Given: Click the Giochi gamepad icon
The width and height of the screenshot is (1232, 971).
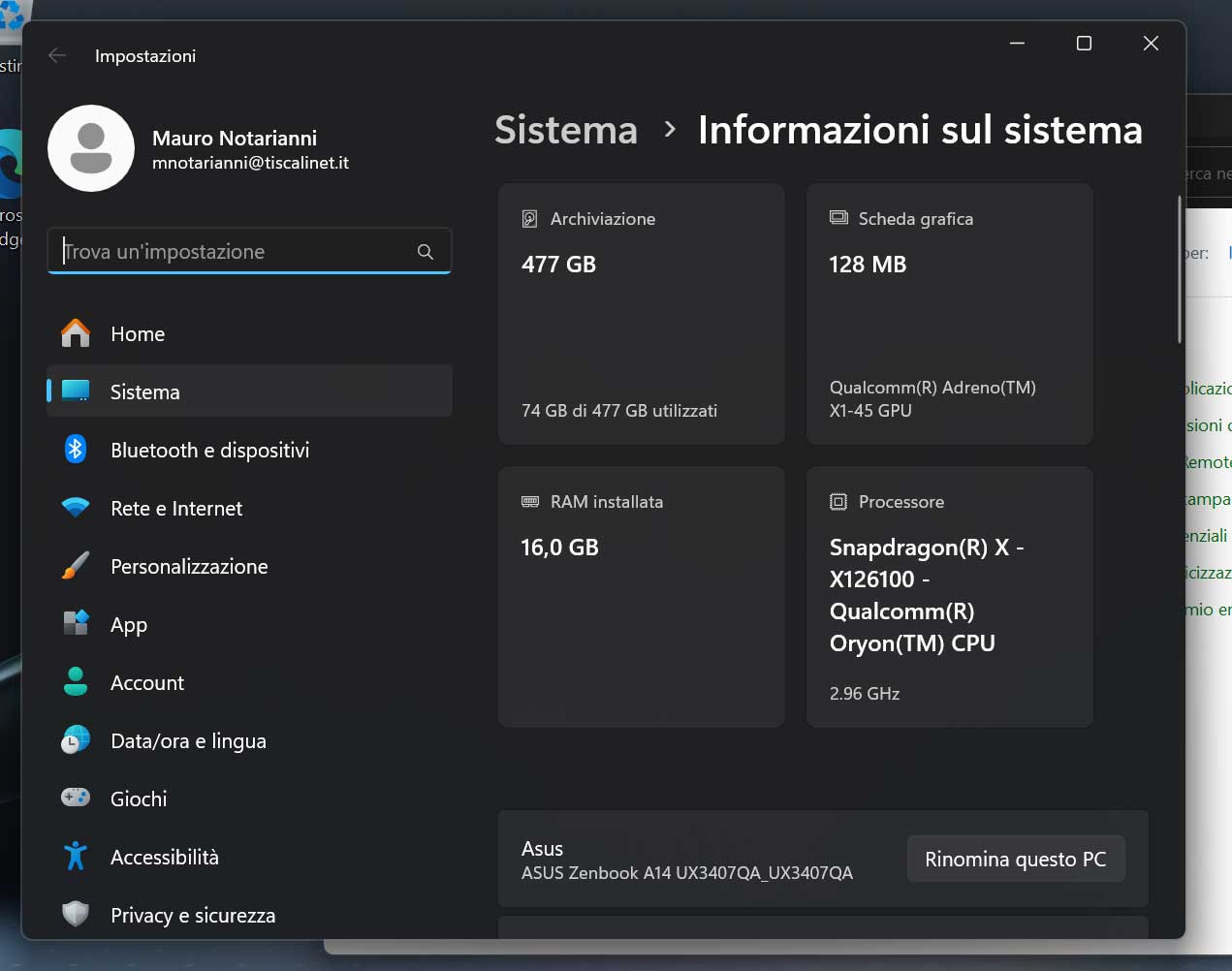Looking at the screenshot, I should [76, 798].
